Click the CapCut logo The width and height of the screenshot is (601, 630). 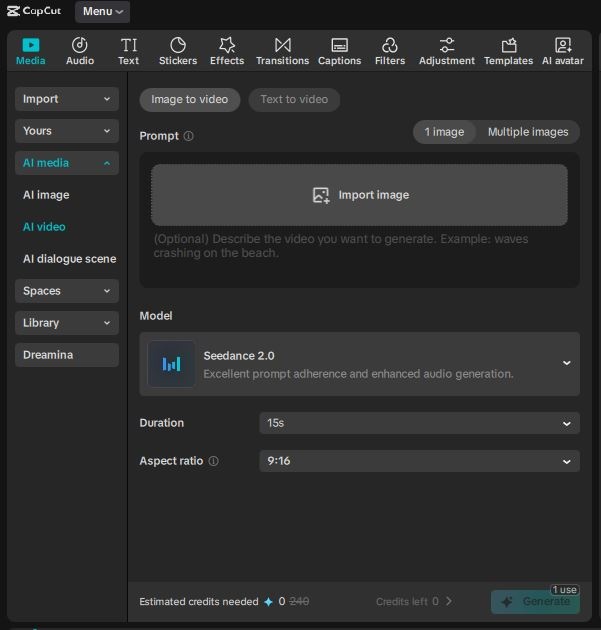tap(34, 11)
